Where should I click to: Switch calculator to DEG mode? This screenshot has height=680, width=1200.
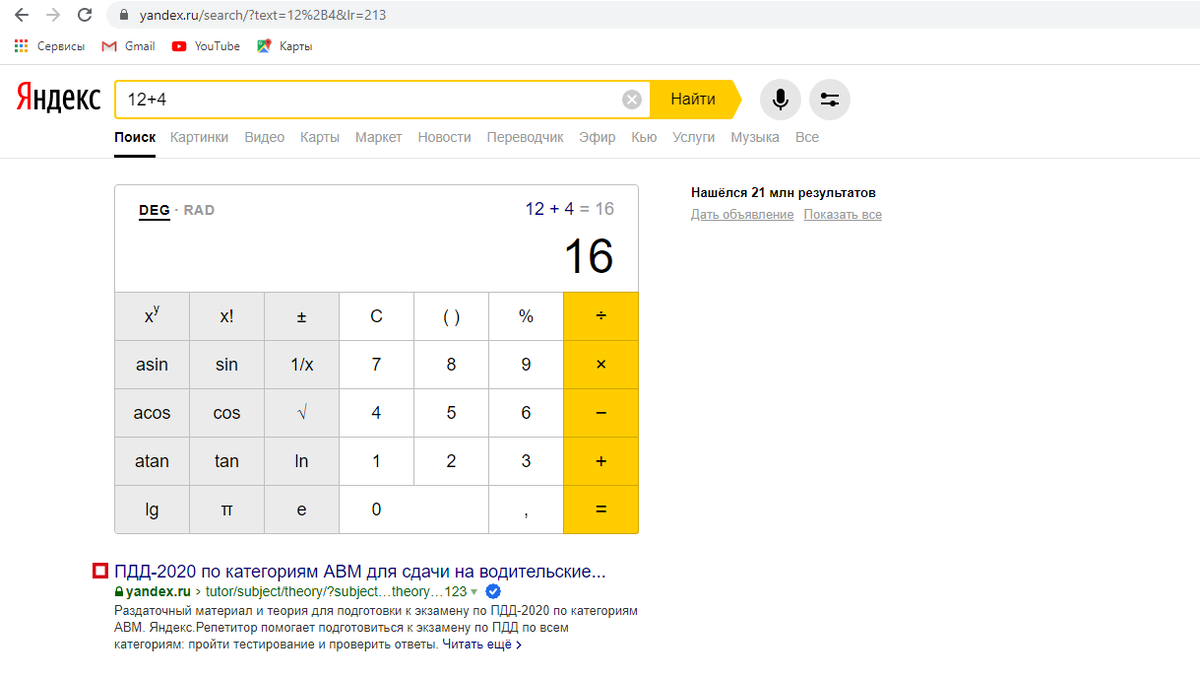coord(154,210)
